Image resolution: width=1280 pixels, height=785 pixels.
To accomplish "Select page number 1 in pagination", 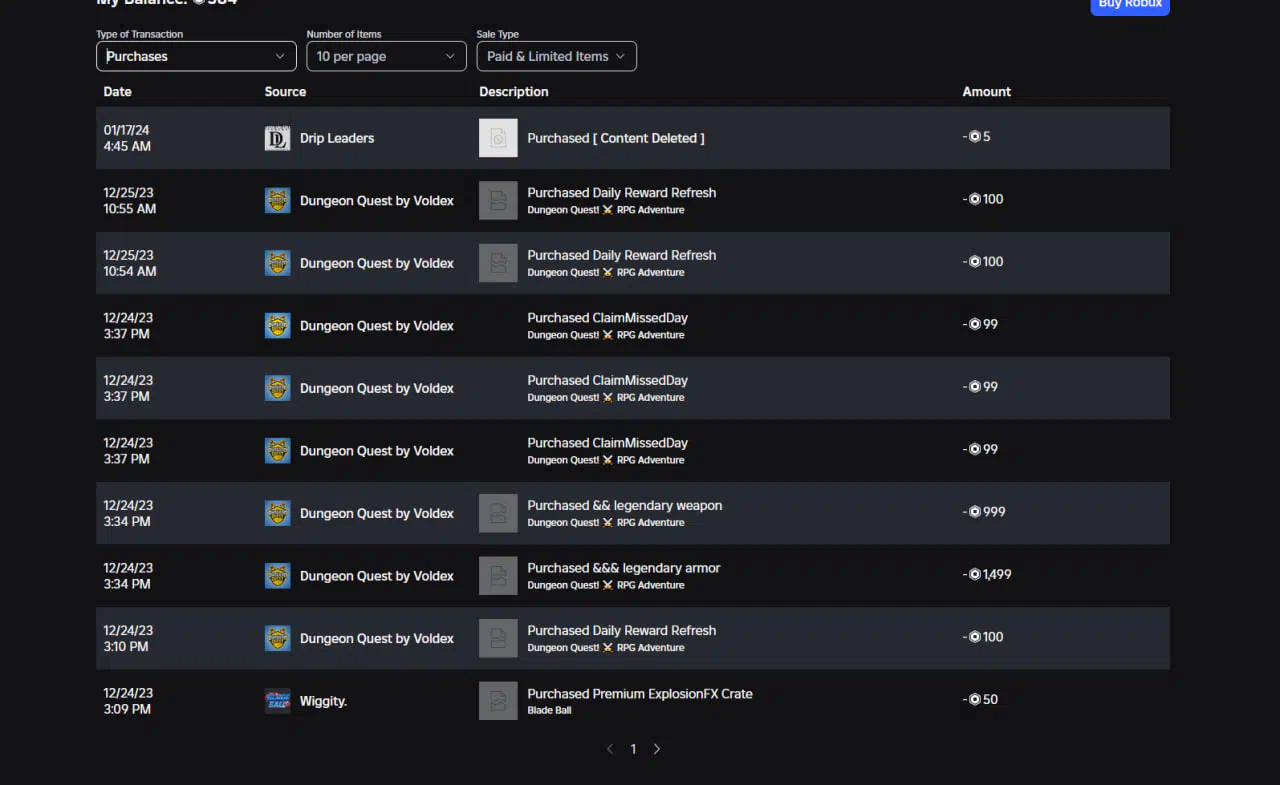I will pos(633,749).
